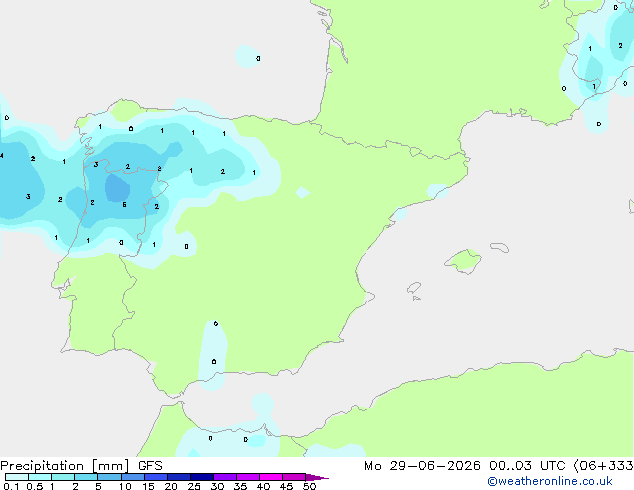Click the '00..03 UTC' time text
The width and height of the screenshot is (634, 490).
tap(527, 466)
